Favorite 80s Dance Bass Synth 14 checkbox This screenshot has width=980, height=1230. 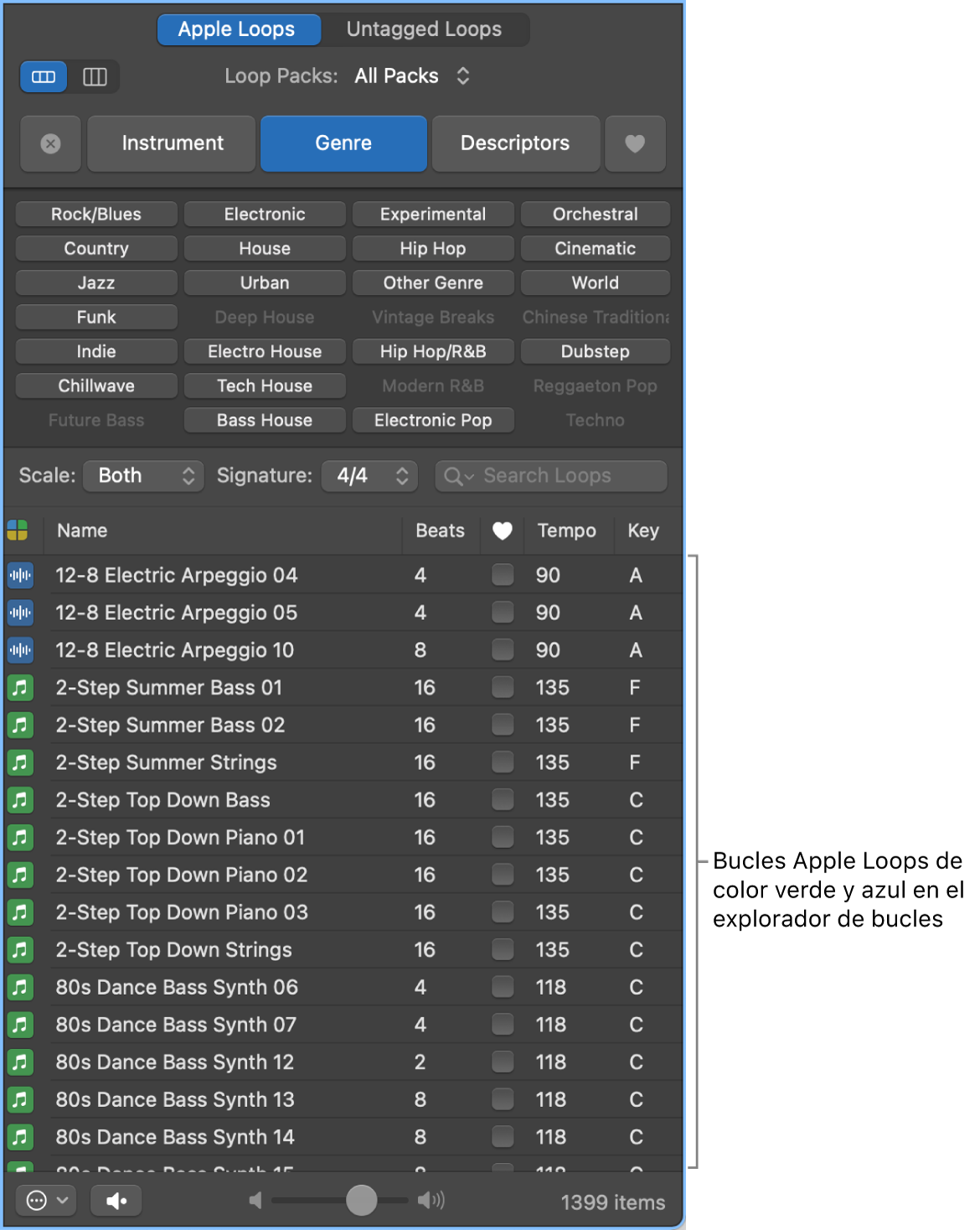(x=503, y=1137)
